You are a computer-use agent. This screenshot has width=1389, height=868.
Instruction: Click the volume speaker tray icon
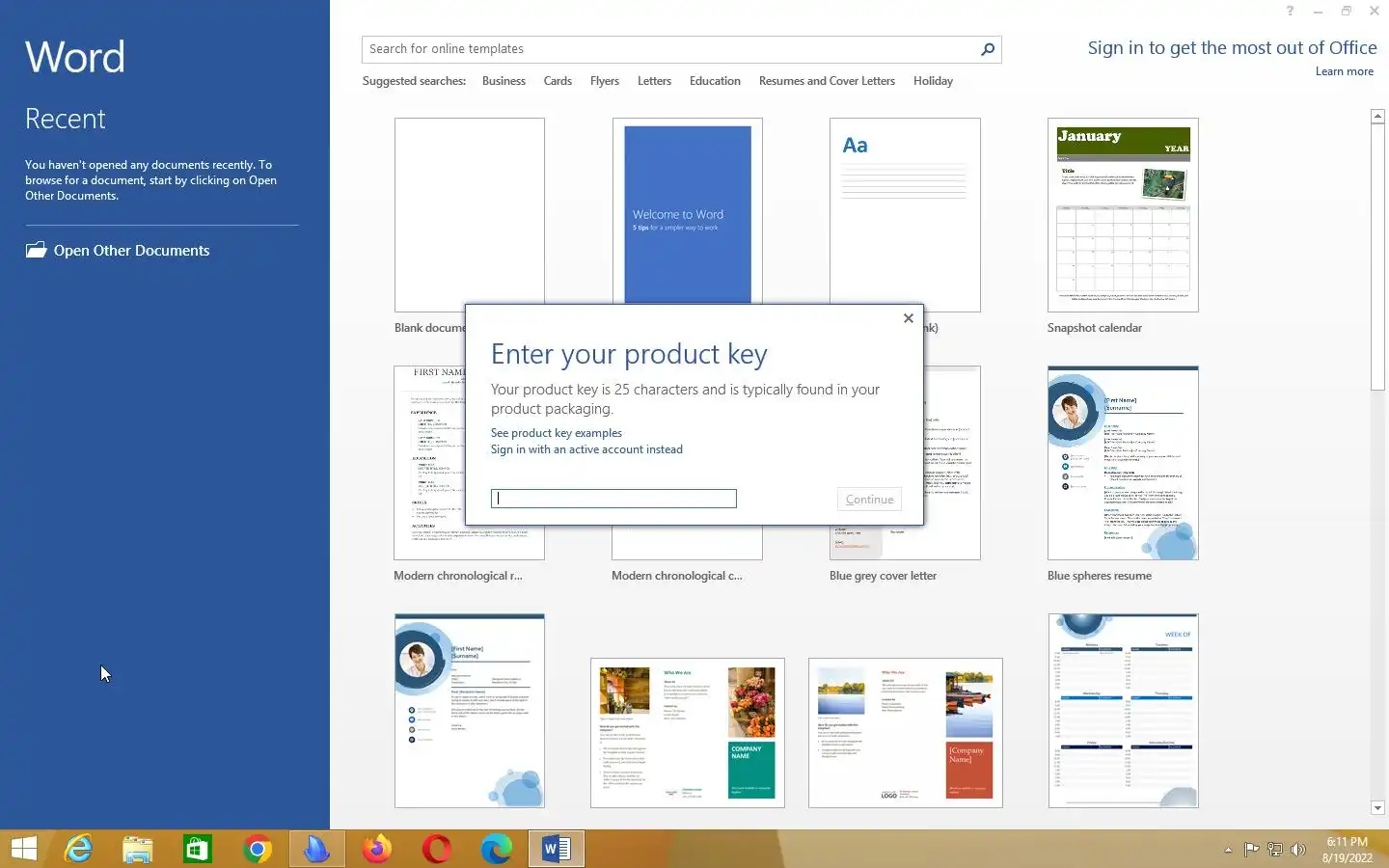pos(1298,850)
